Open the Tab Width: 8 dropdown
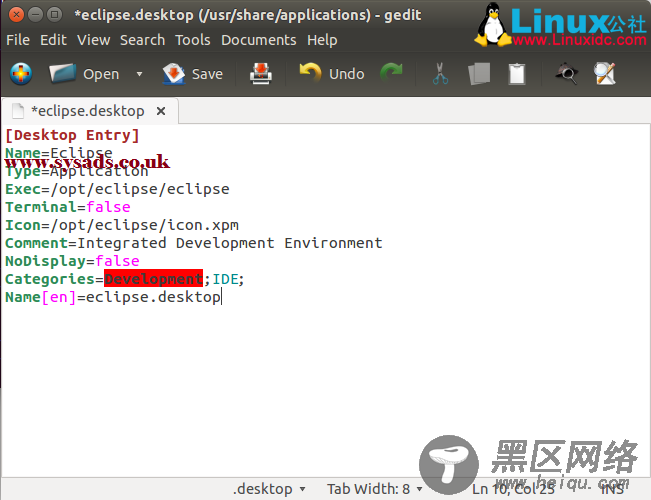The height and width of the screenshot is (500, 651). tap(374, 489)
